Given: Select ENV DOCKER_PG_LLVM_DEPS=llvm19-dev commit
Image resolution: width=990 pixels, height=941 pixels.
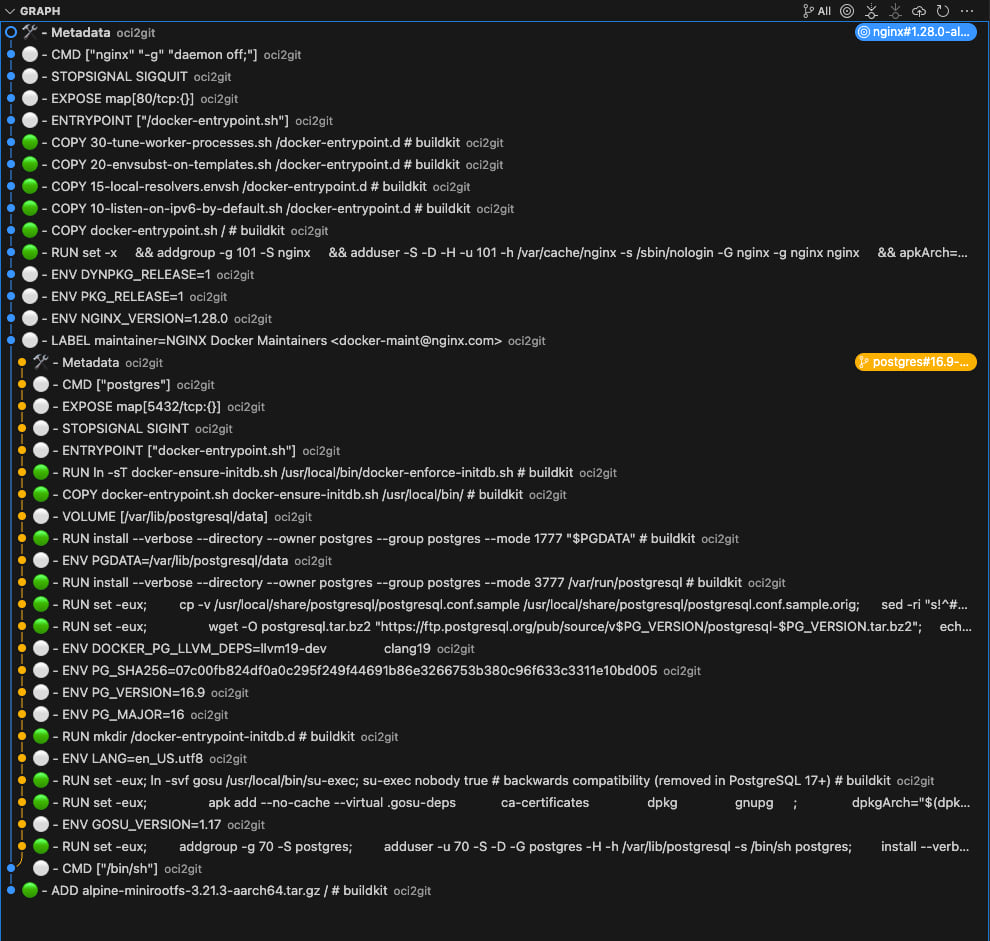Looking at the screenshot, I should pyautogui.click(x=495, y=649).
